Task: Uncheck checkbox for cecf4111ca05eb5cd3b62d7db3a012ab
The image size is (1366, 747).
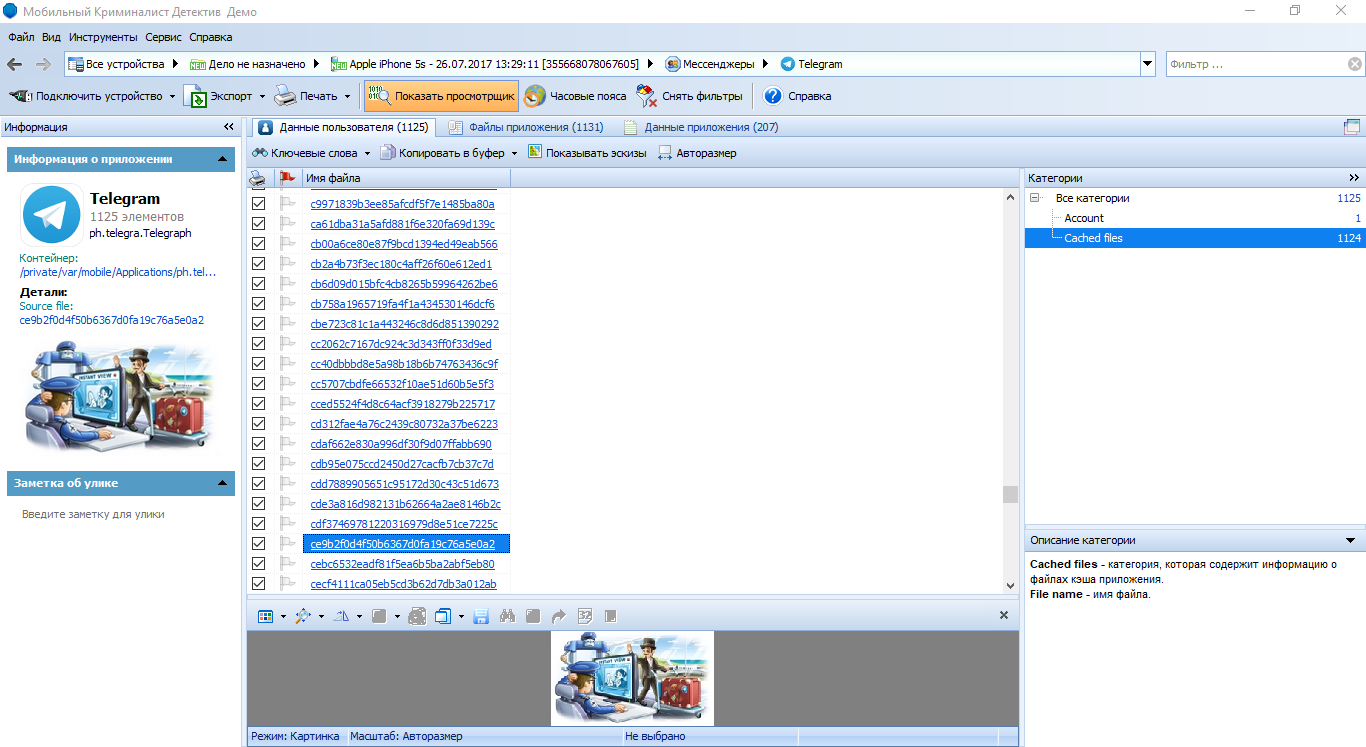Action: 259,583
